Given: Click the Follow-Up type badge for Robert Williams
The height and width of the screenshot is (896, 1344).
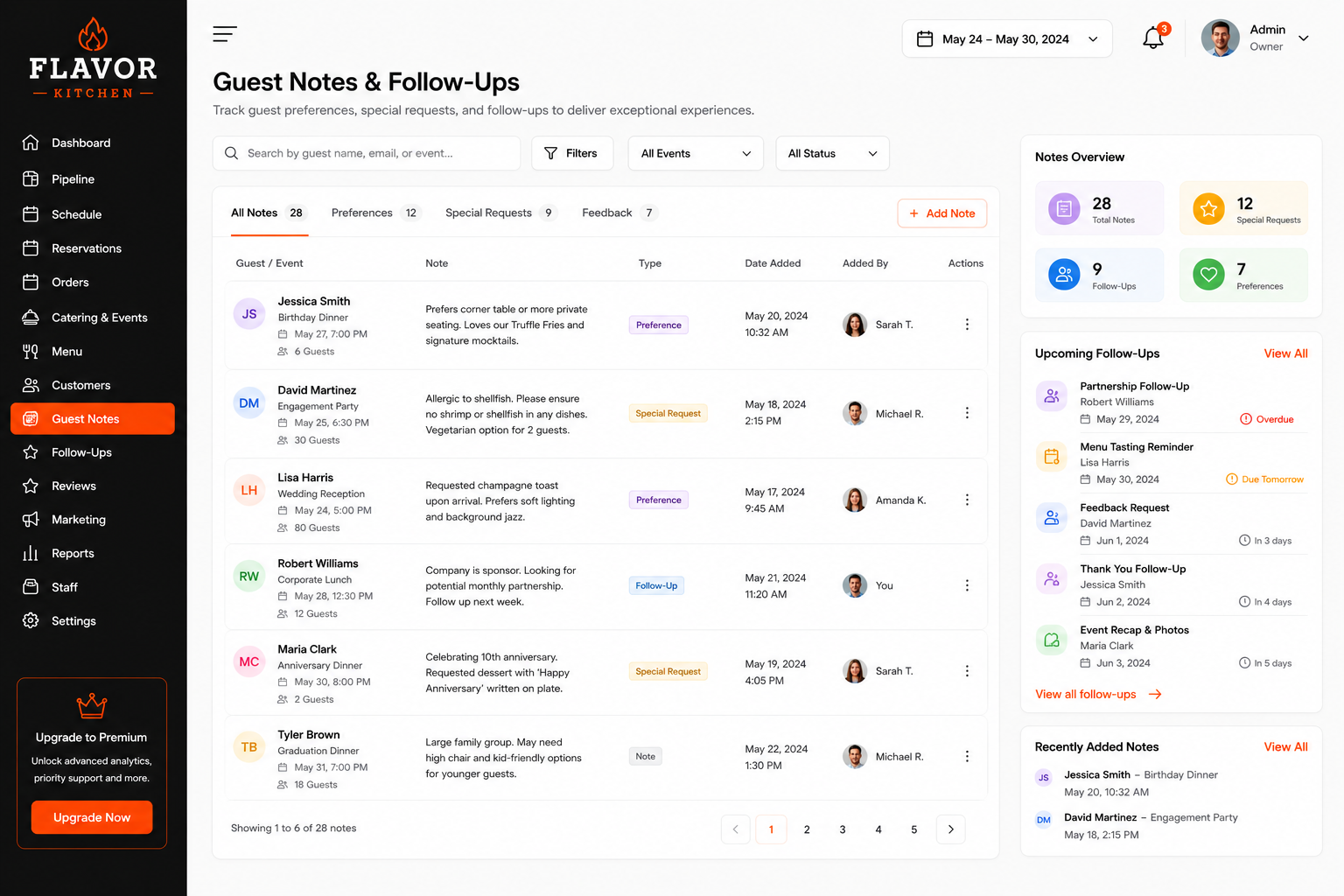Looking at the screenshot, I should point(656,585).
